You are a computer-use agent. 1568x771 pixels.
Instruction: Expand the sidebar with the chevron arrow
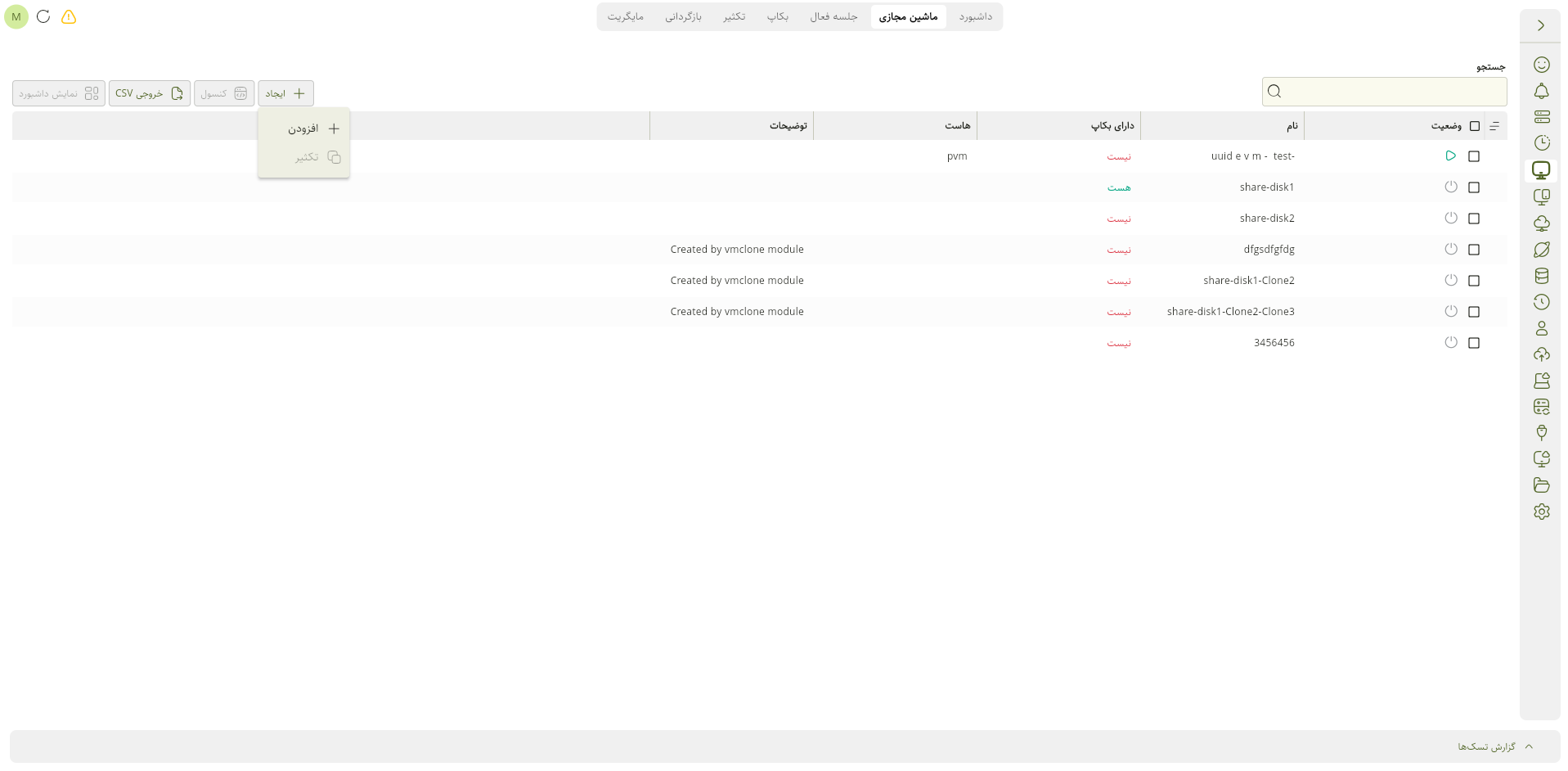coord(1541,25)
